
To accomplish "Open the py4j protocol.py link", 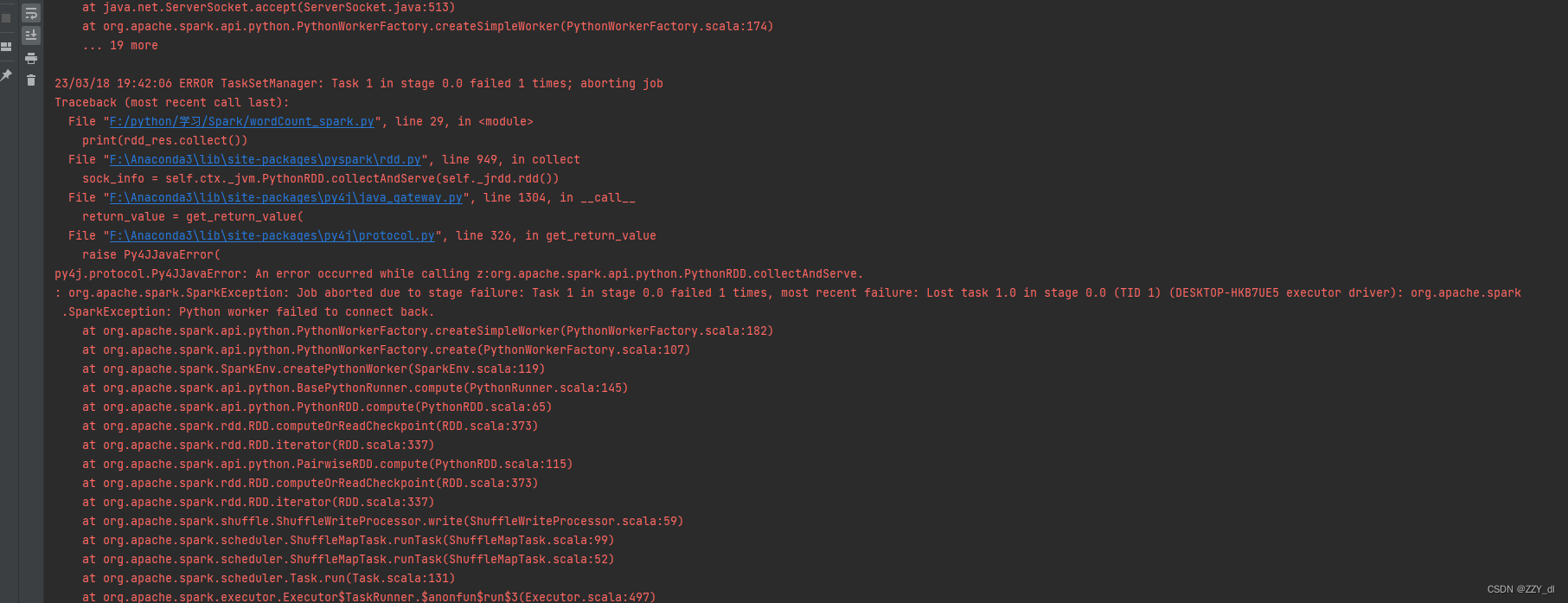I will pos(272,236).
